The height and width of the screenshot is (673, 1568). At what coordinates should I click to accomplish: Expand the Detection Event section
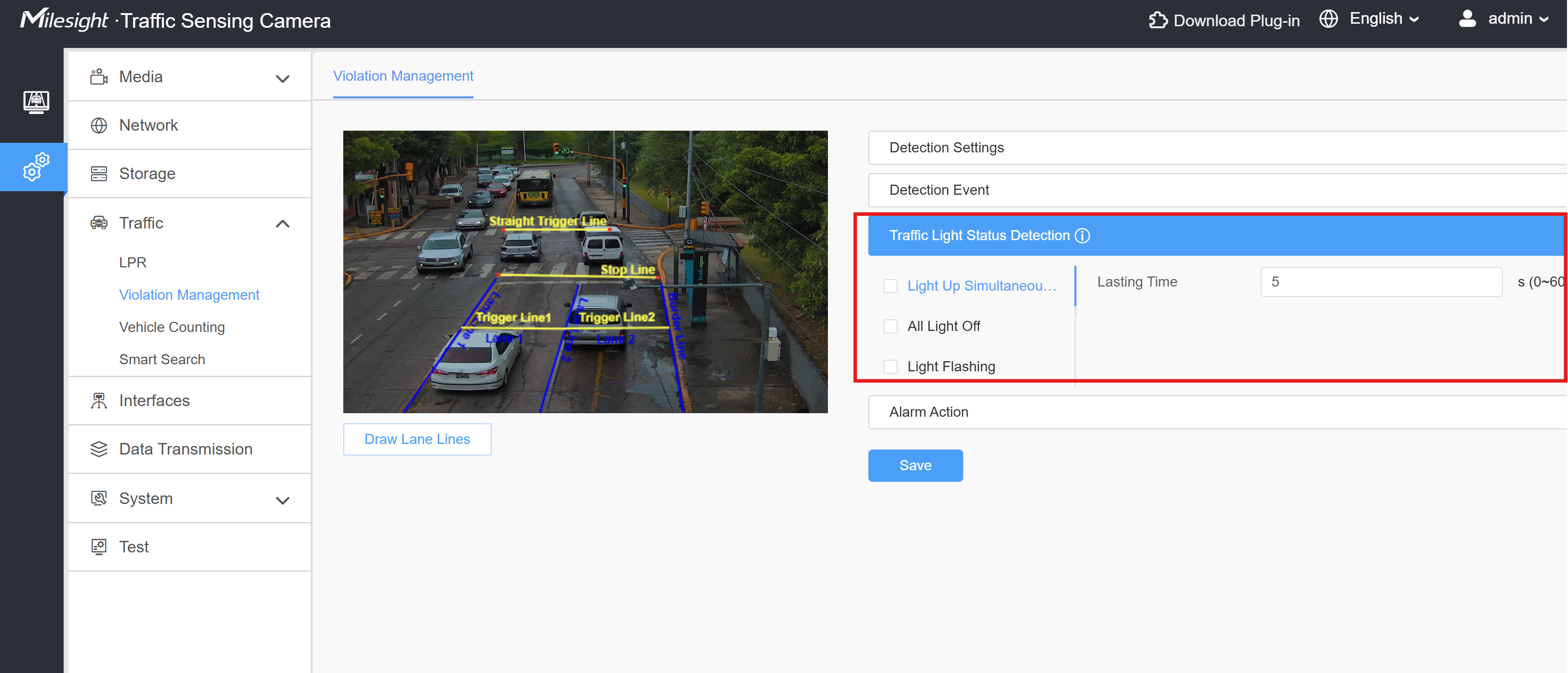(x=1217, y=190)
